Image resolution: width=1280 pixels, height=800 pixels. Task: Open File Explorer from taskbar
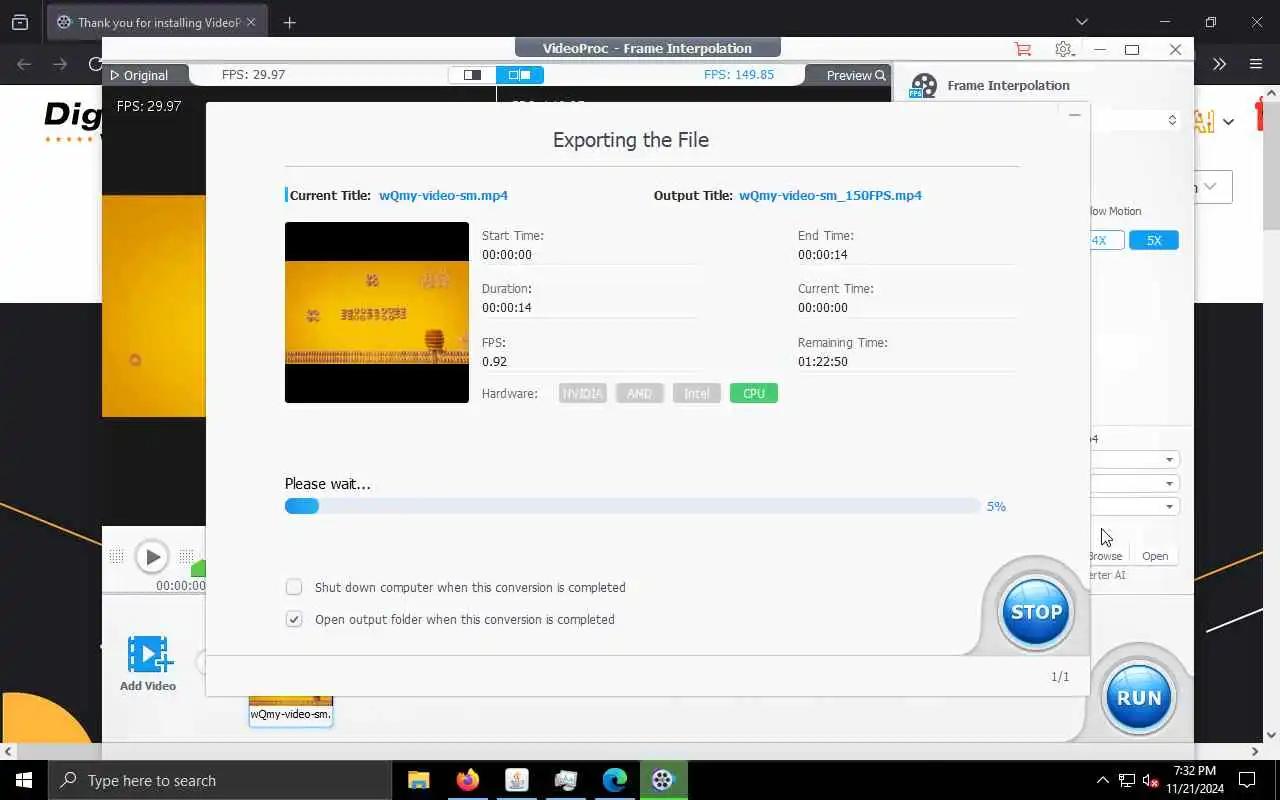pos(418,780)
